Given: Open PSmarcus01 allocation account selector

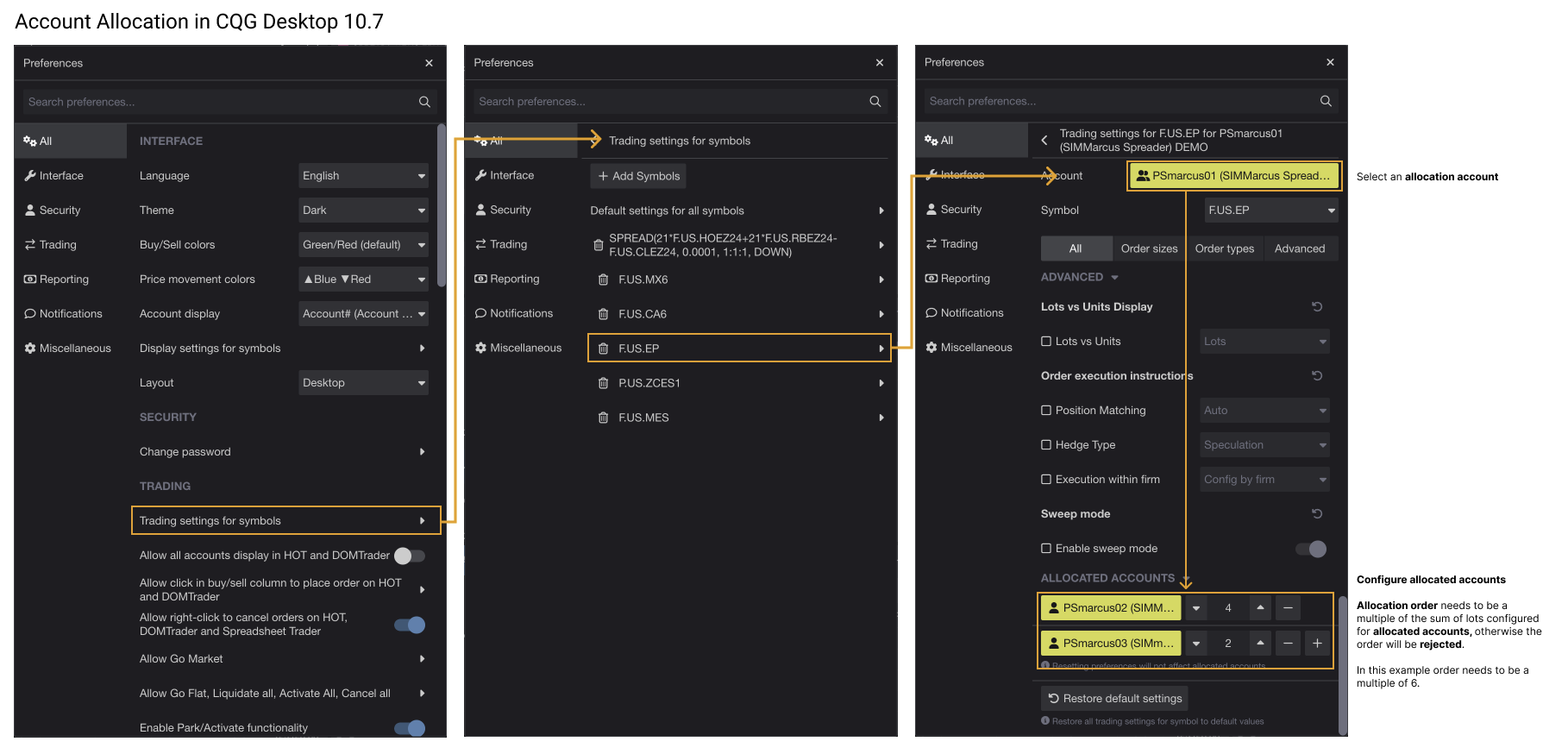Looking at the screenshot, I should point(1234,176).
